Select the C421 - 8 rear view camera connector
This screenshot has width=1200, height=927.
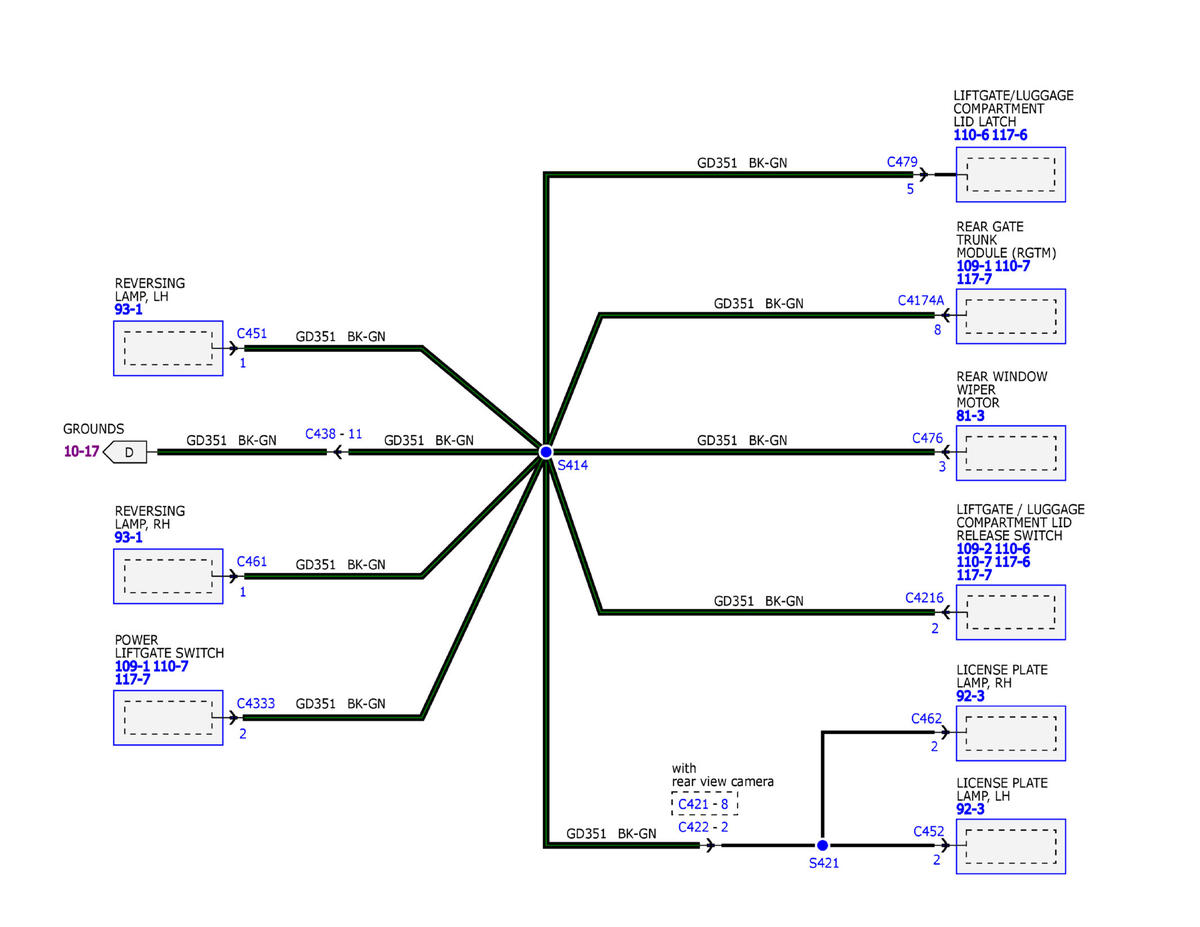(704, 803)
